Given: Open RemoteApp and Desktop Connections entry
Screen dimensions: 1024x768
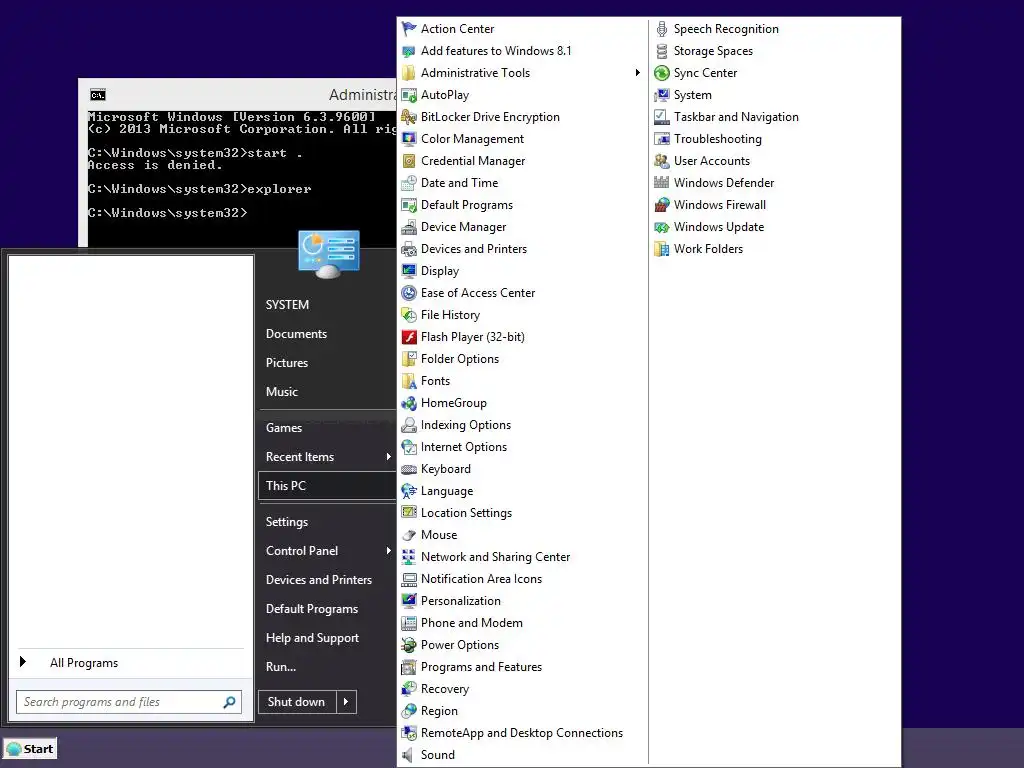Looking at the screenshot, I should (521, 733).
